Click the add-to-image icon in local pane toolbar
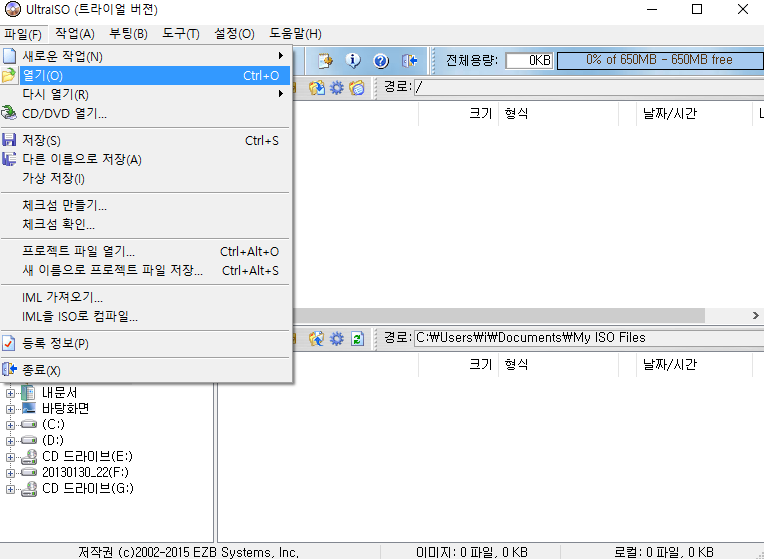This screenshot has width=764, height=559. 317,338
